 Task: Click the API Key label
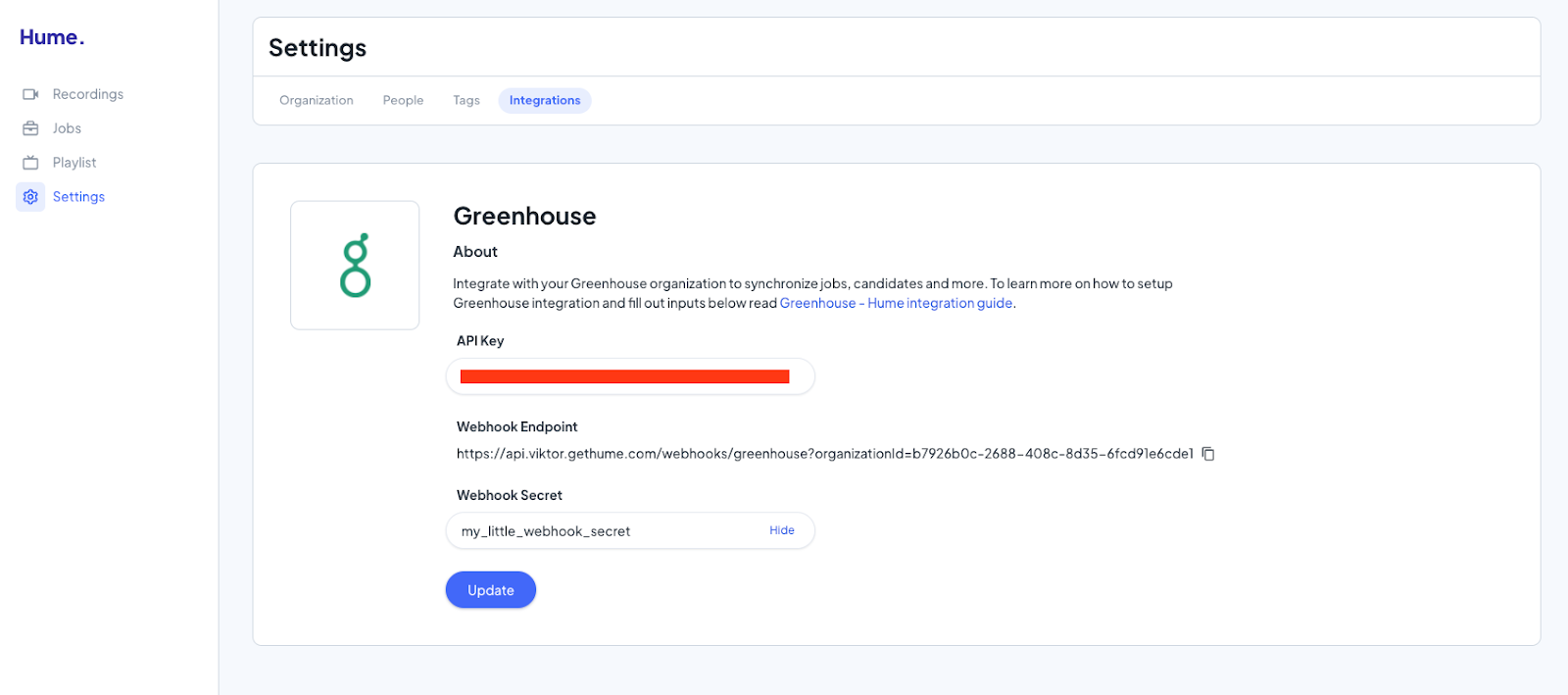point(480,341)
